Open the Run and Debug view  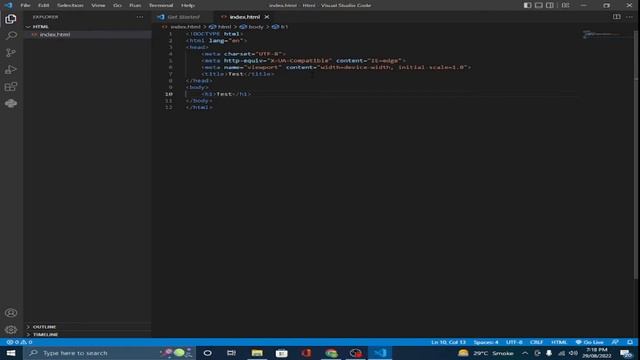(11, 70)
